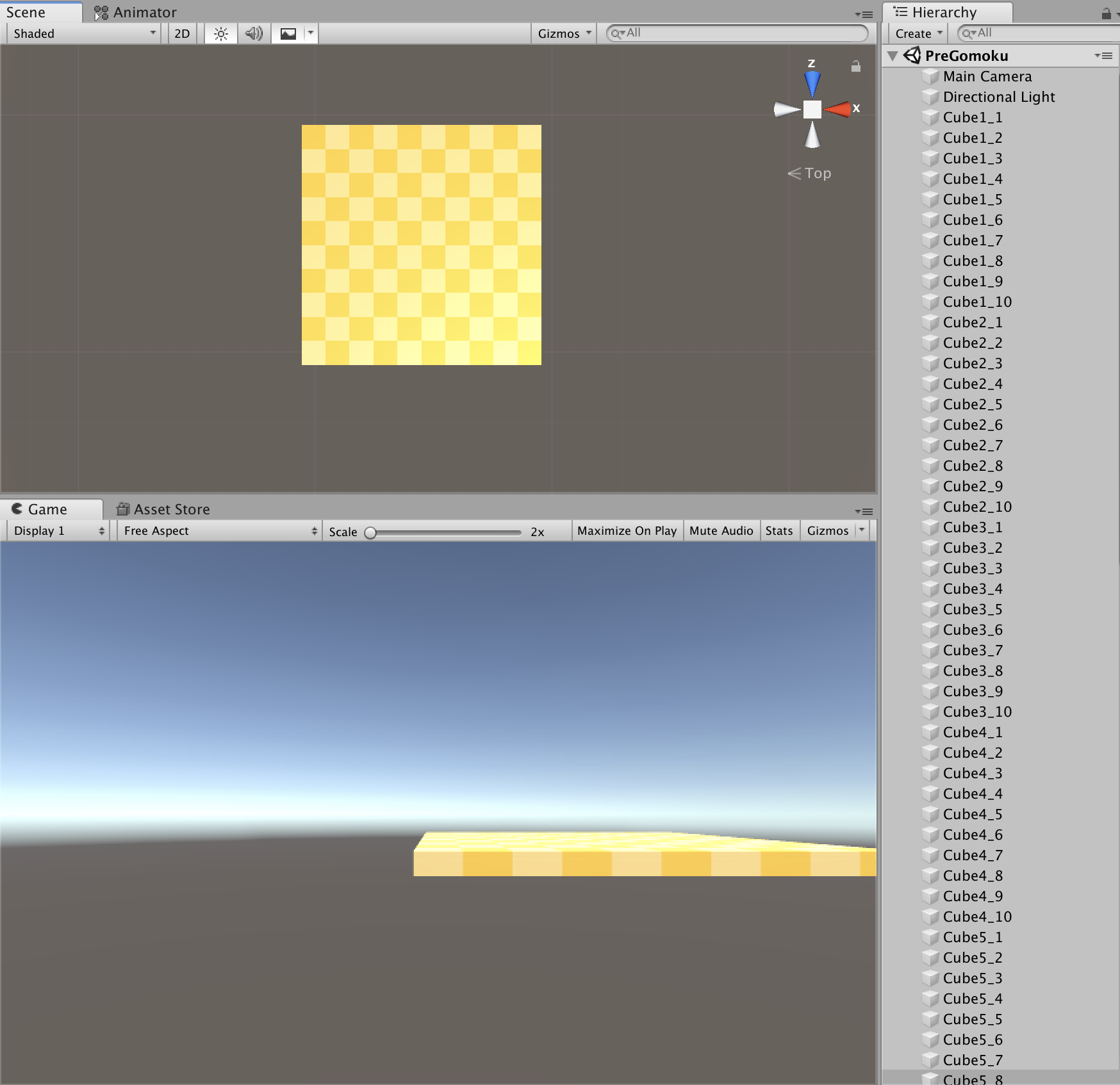Toggle scene lighting sun icon

220,34
